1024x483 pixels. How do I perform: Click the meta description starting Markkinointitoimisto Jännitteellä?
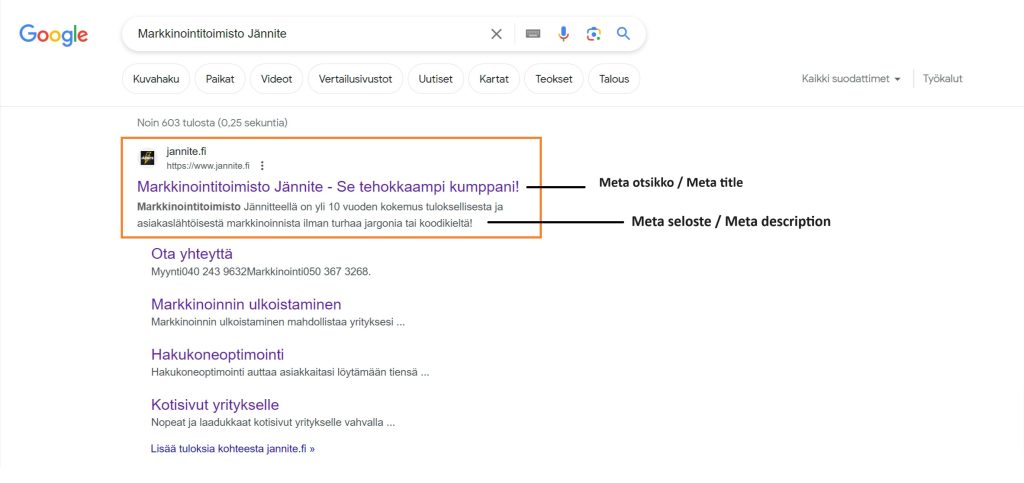click(320, 215)
